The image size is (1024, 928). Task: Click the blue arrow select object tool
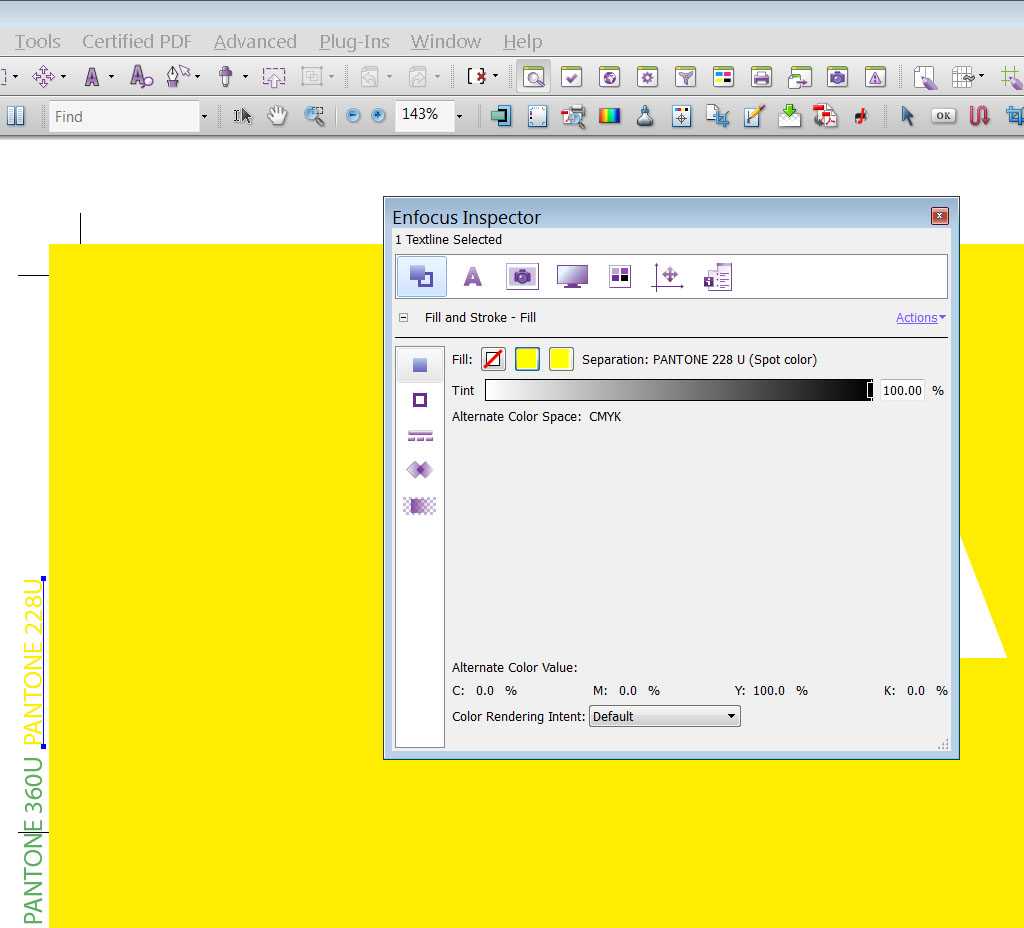pos(907,116)
